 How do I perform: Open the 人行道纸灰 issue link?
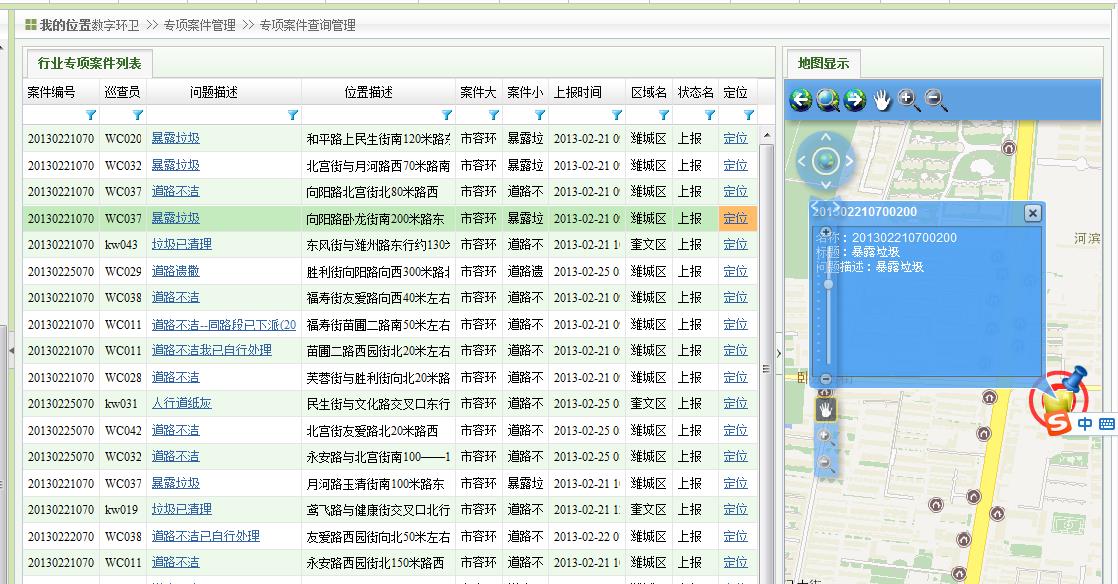(181, 404)
